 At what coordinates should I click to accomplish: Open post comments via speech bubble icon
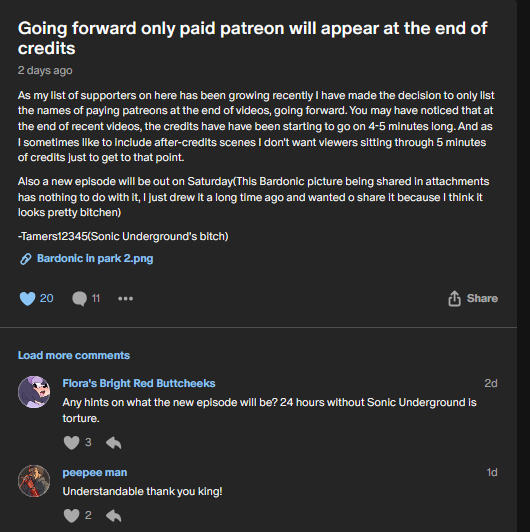pos(79,299)
